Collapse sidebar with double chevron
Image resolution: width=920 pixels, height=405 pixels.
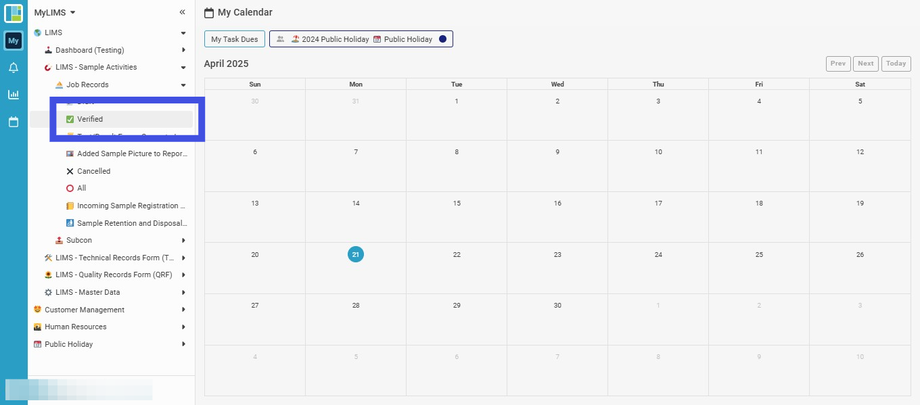[x=182, y=12]
